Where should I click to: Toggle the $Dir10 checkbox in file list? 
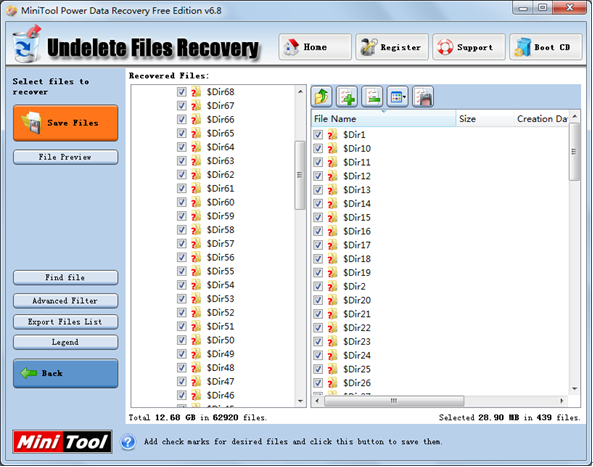point(318,149)
